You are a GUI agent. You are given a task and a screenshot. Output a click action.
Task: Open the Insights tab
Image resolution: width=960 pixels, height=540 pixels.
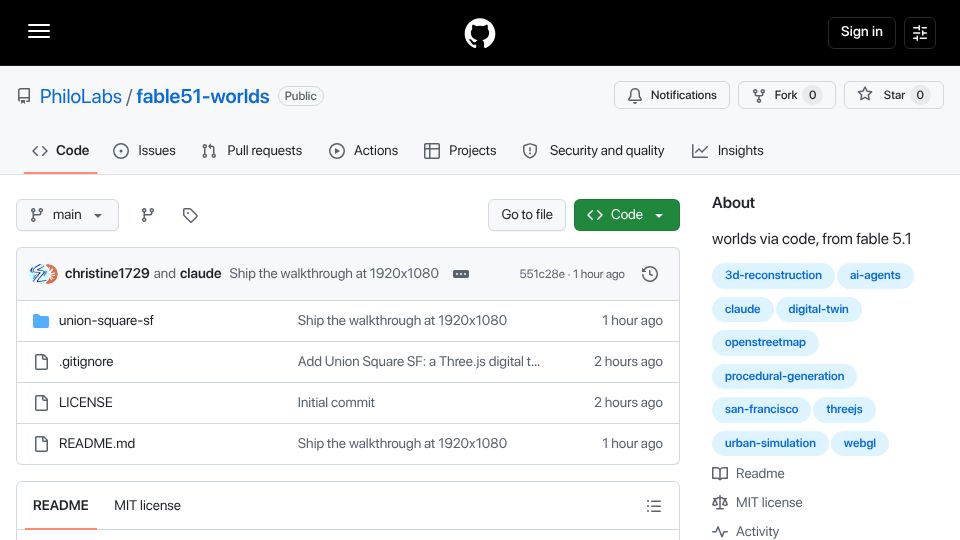[x=727, y=151]
